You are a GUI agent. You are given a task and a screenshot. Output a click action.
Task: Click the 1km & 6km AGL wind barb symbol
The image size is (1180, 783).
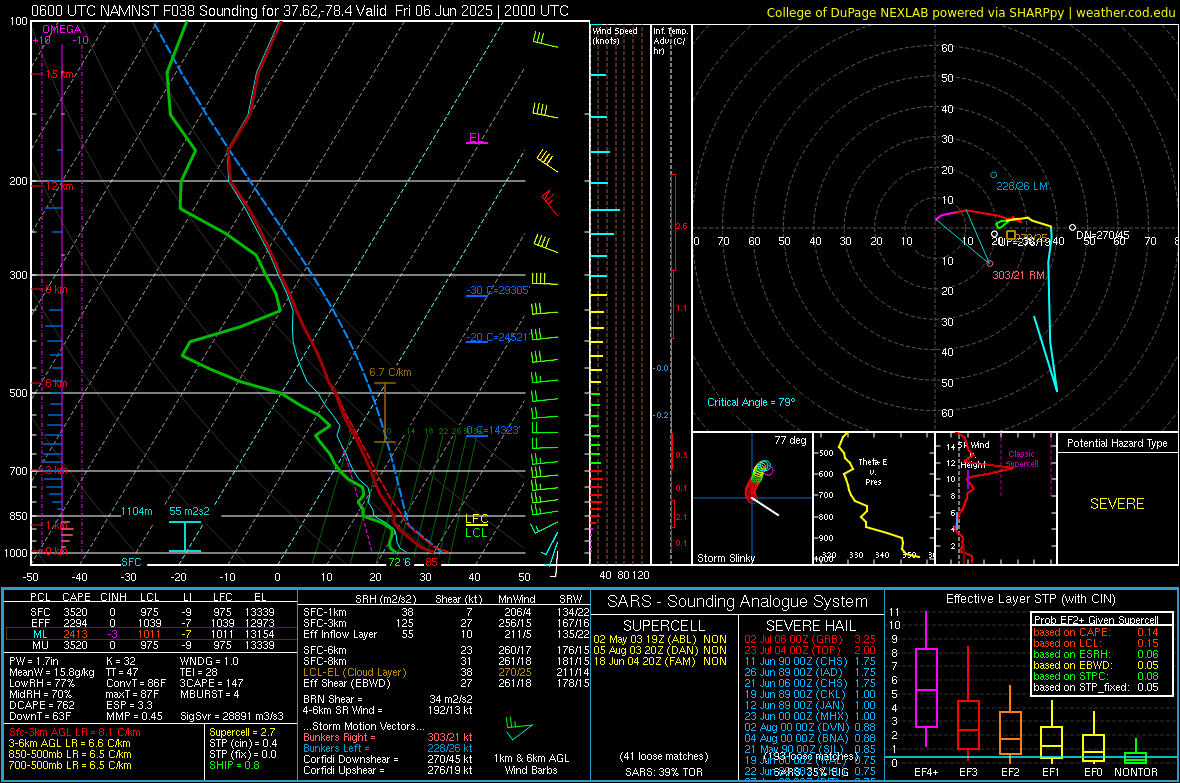click(519, 728)
